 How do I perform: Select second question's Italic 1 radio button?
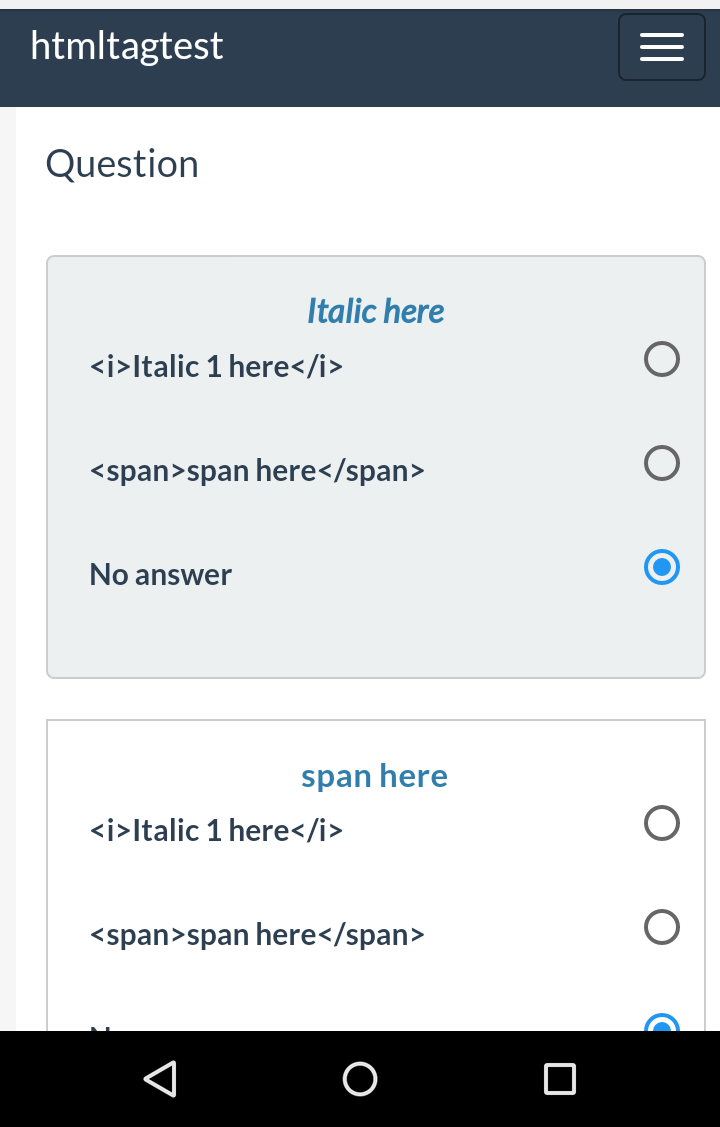coord(662,823)
